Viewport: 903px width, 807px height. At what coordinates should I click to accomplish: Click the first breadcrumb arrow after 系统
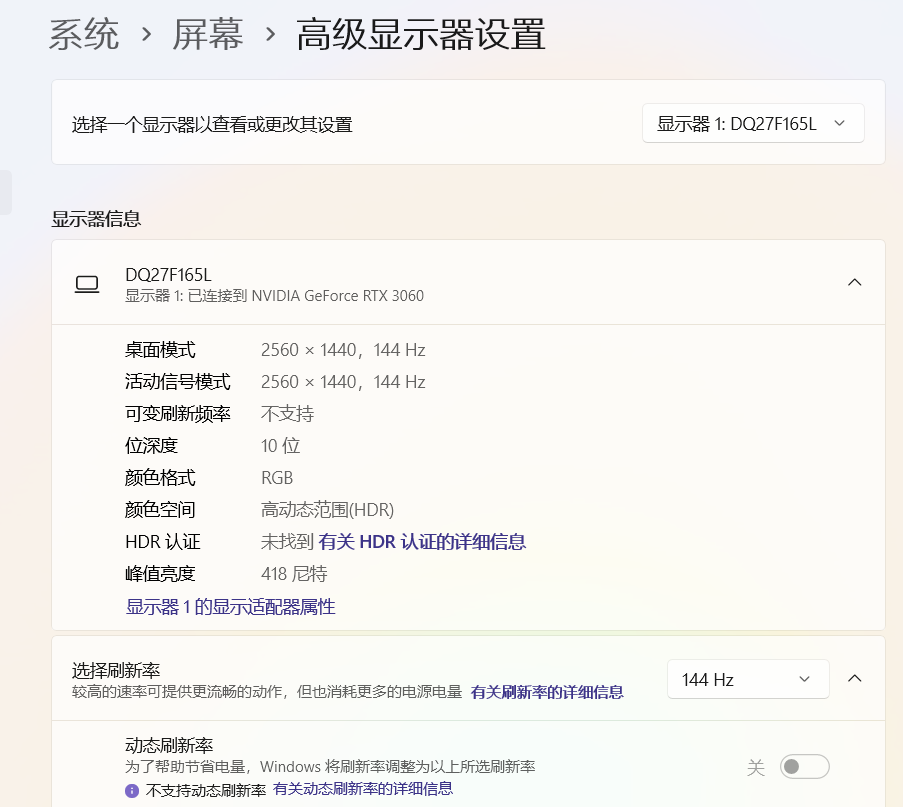(x=146, y=35)
